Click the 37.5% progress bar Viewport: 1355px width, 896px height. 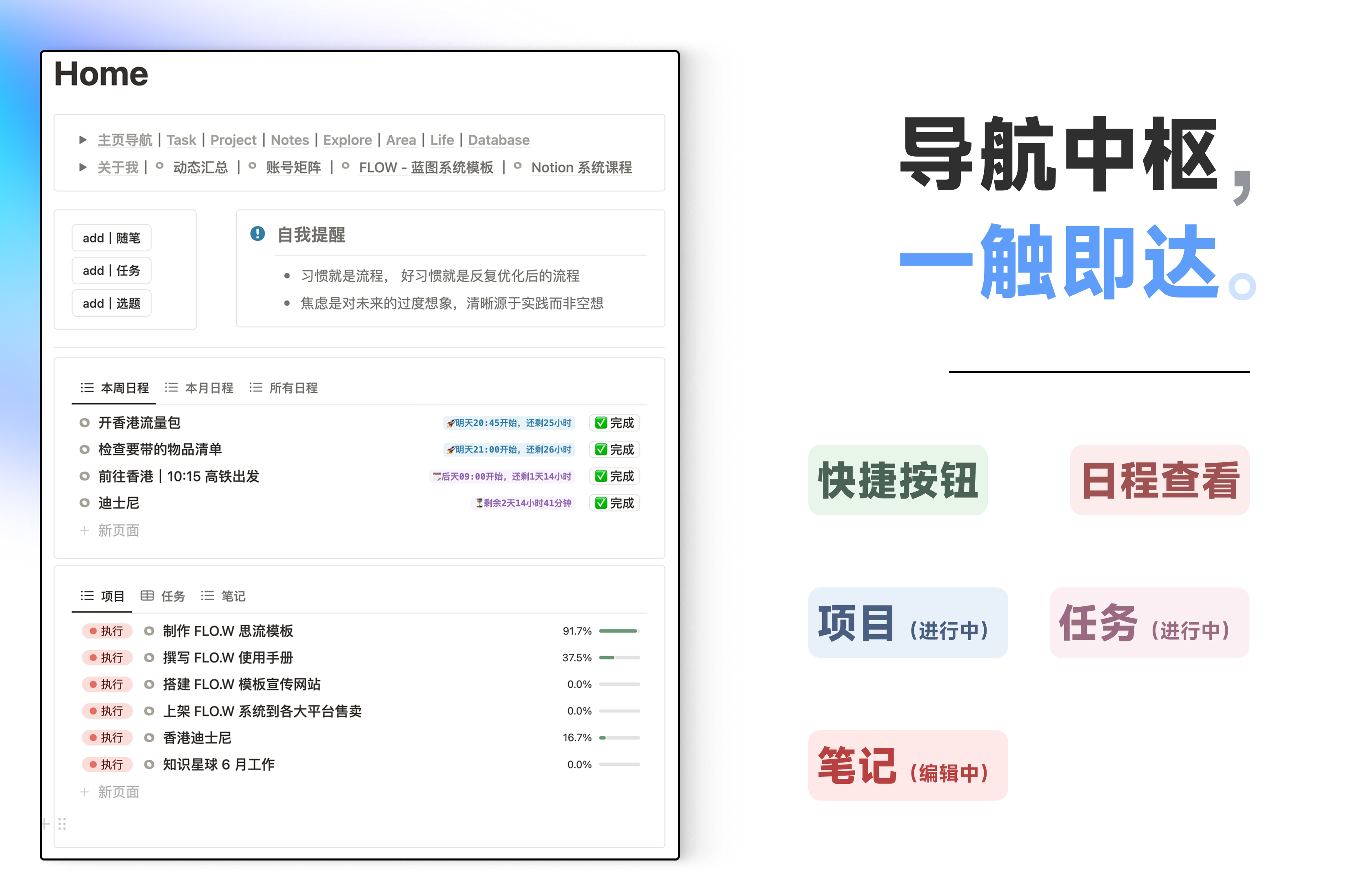[x=619, y=658]
